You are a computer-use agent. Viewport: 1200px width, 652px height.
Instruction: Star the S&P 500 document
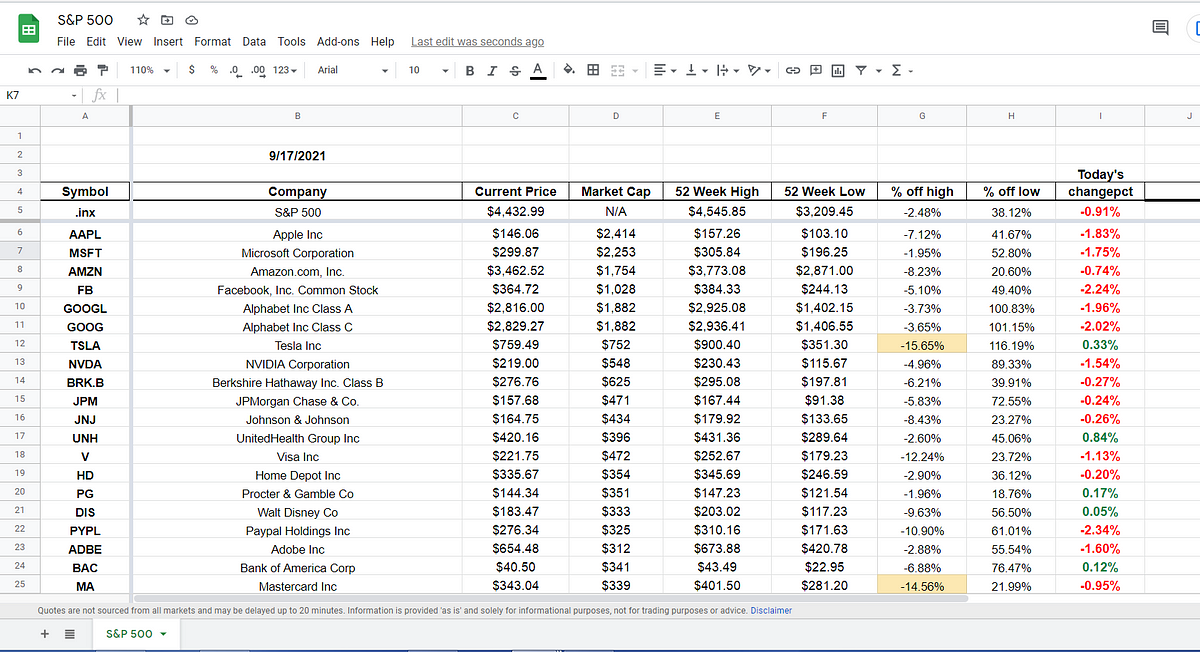pos(143,20)
